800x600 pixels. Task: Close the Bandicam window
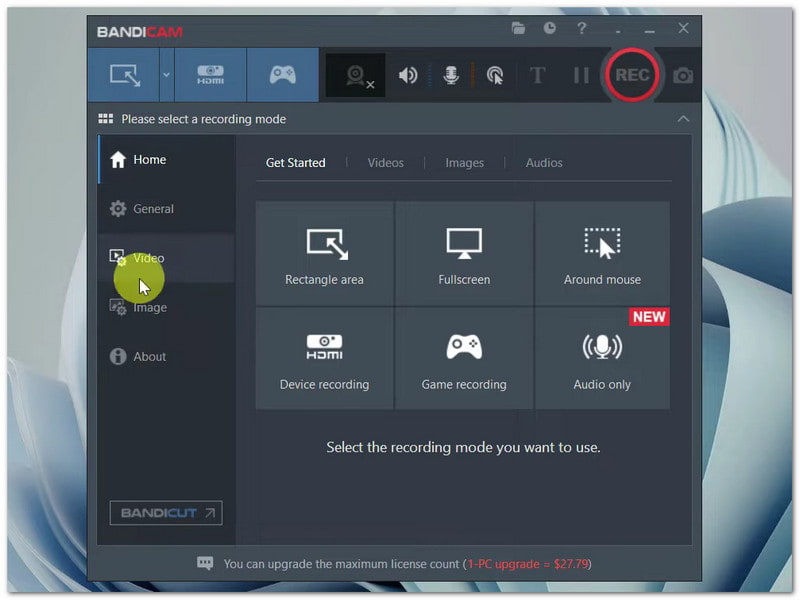(x=683, y=28)
